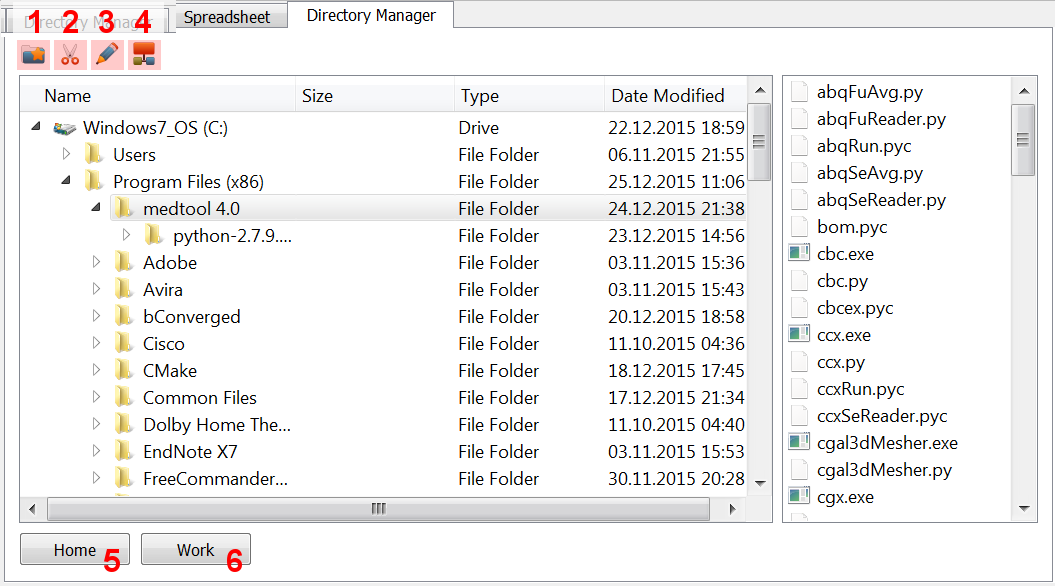This screenshot has height=586, width=1055.
Task: Click the medtool 4.0 folder icon
Action: [124, 208]
